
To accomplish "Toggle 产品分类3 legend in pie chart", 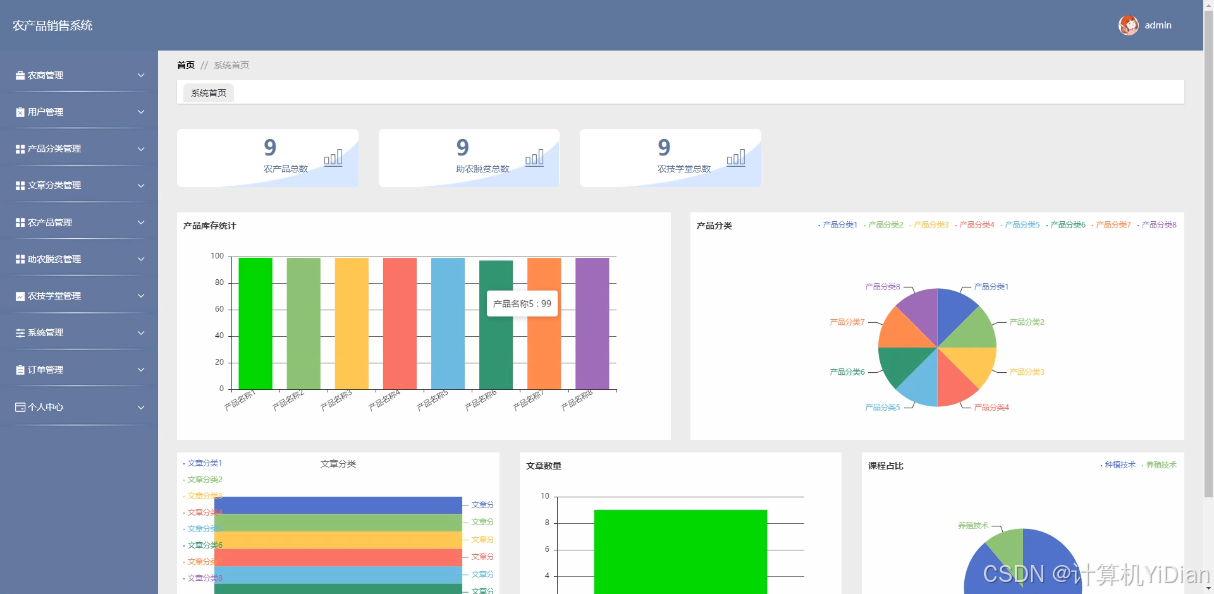I will point(929,225).
